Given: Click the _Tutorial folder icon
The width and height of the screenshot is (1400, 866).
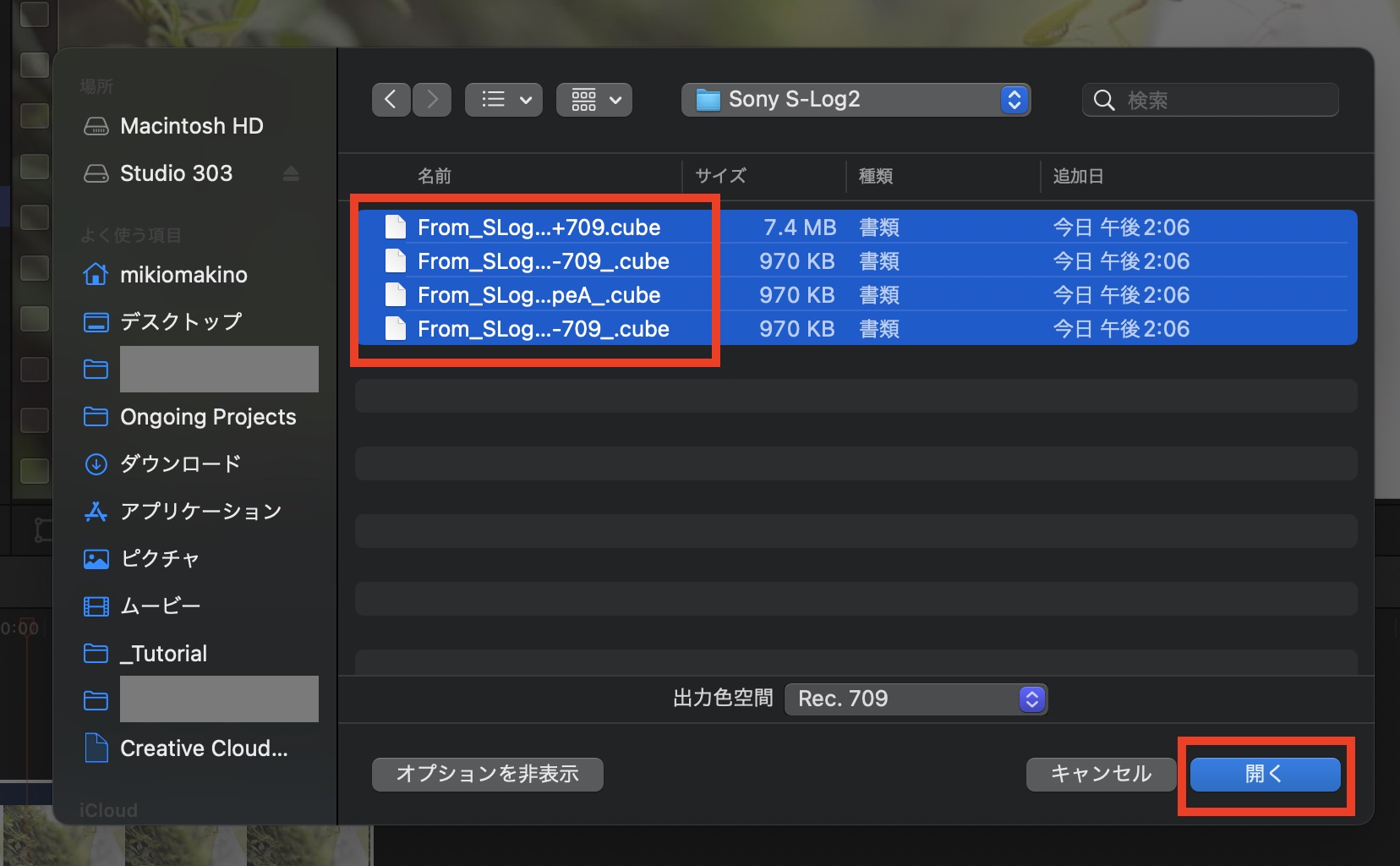Looking at the screenshot, I should tap(96, 654).
